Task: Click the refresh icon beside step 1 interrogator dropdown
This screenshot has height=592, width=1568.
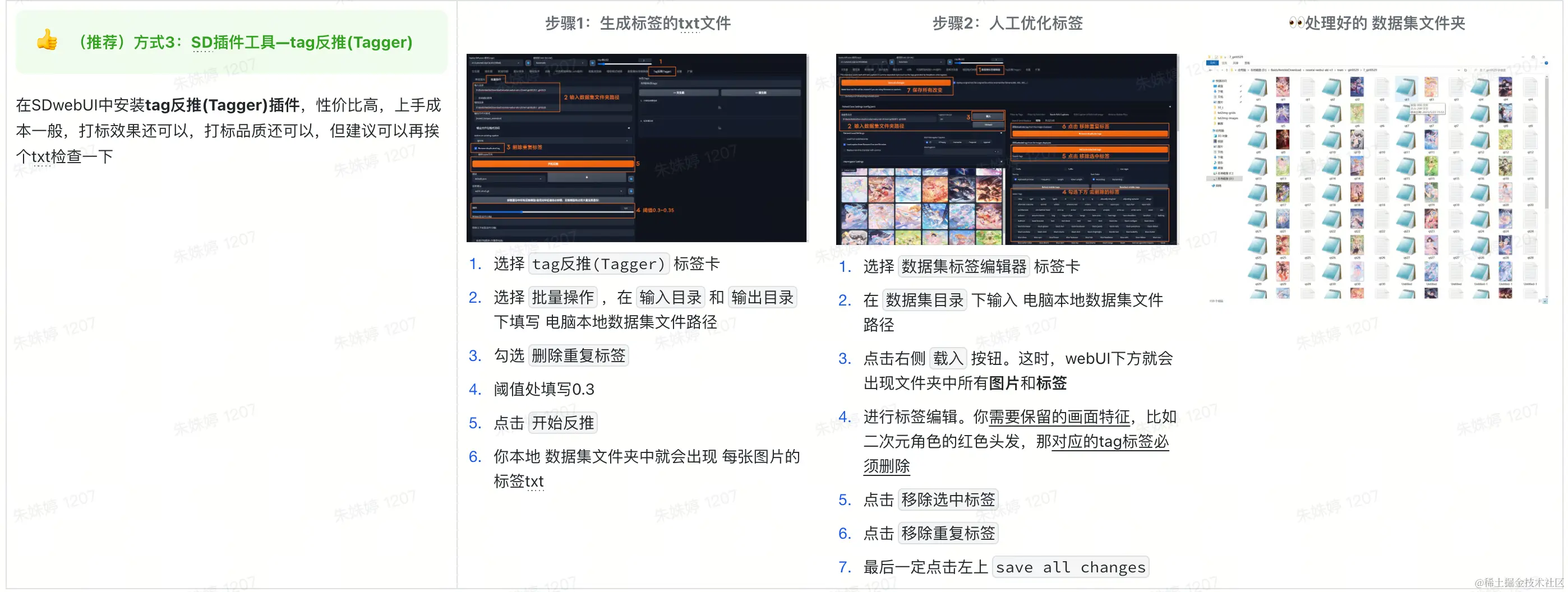Action: pyautogui.click(x=631, y=192)
